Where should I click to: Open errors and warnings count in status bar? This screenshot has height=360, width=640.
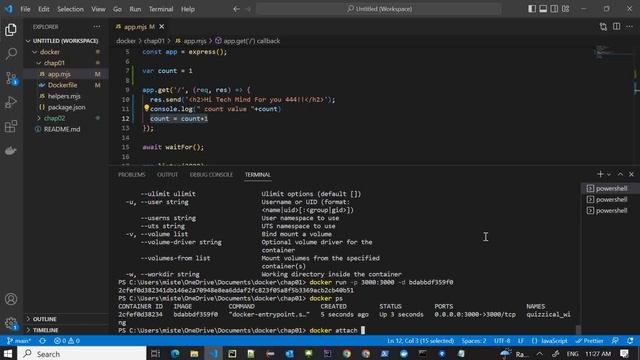pos(67,341)
